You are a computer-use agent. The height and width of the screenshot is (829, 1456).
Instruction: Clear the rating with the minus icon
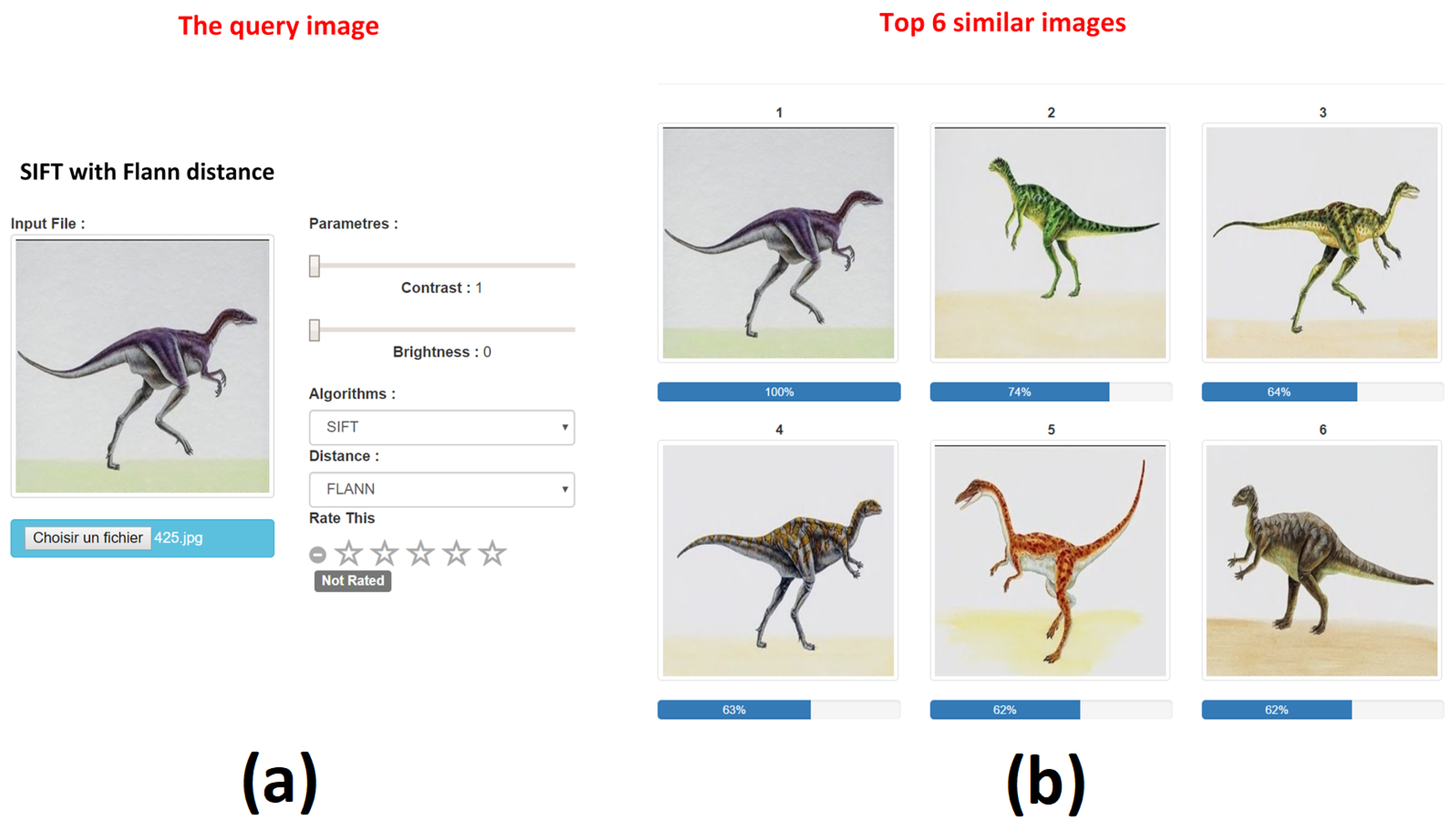tap(318, 555)
